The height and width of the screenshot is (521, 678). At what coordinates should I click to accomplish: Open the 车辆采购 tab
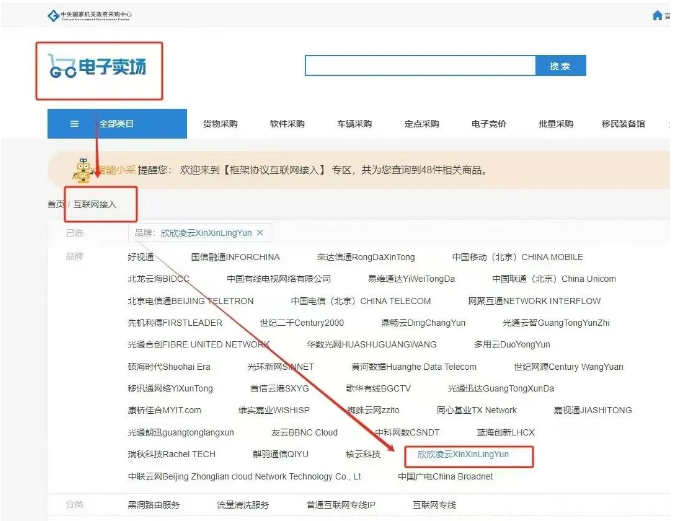[x=355, y=124]
